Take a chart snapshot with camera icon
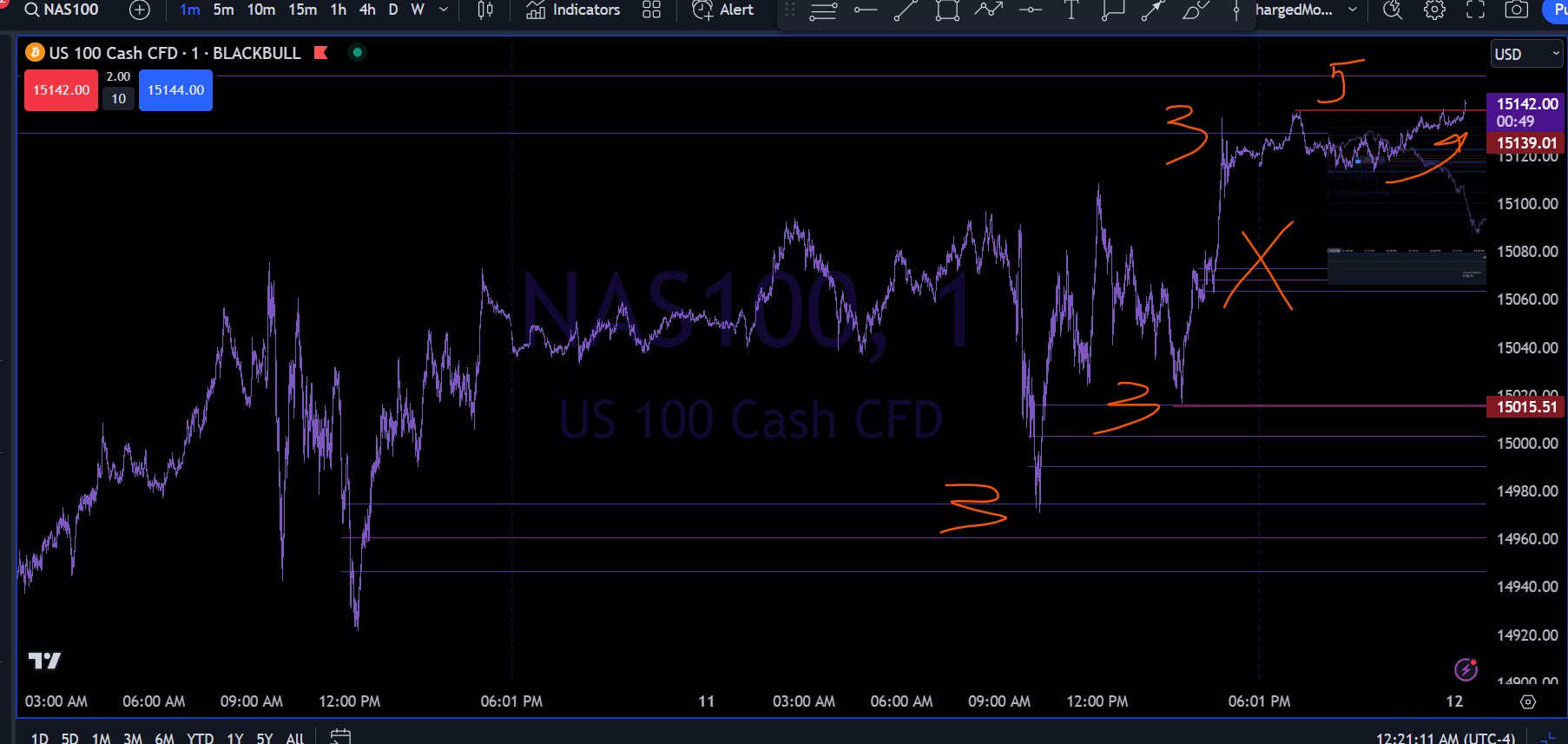This screenshot has height=744, width=1568. click(1516, 10)
